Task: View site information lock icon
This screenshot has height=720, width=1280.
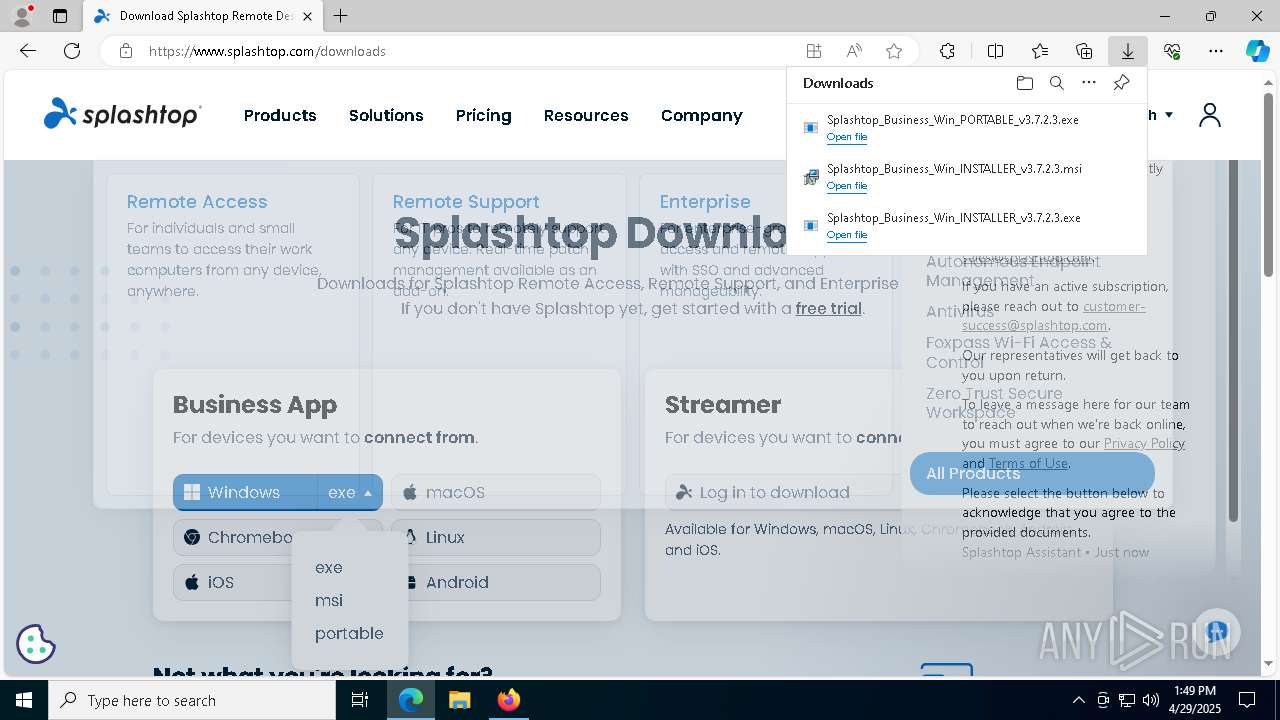Action: [x=125, y=51]
